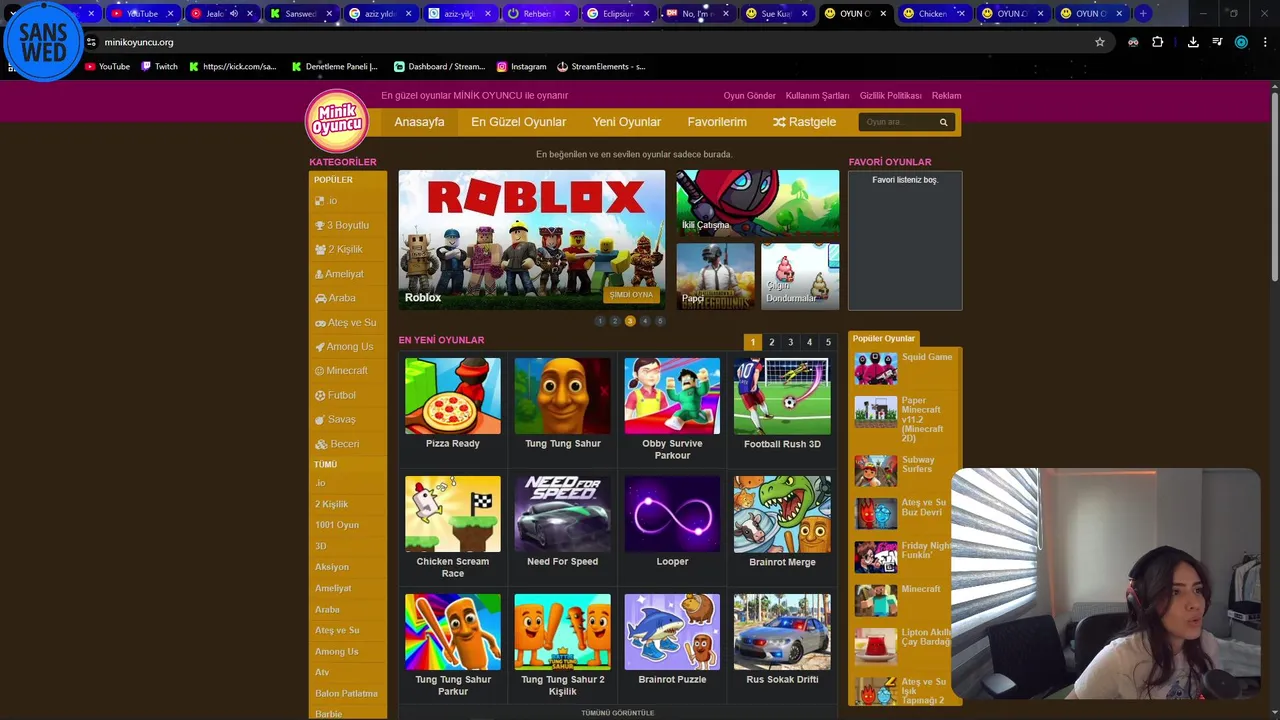Viewport: 1280px width, 720px height.
Task: Go to page 3 of En Yeni Oyunlar
Action: click(790, 342)
